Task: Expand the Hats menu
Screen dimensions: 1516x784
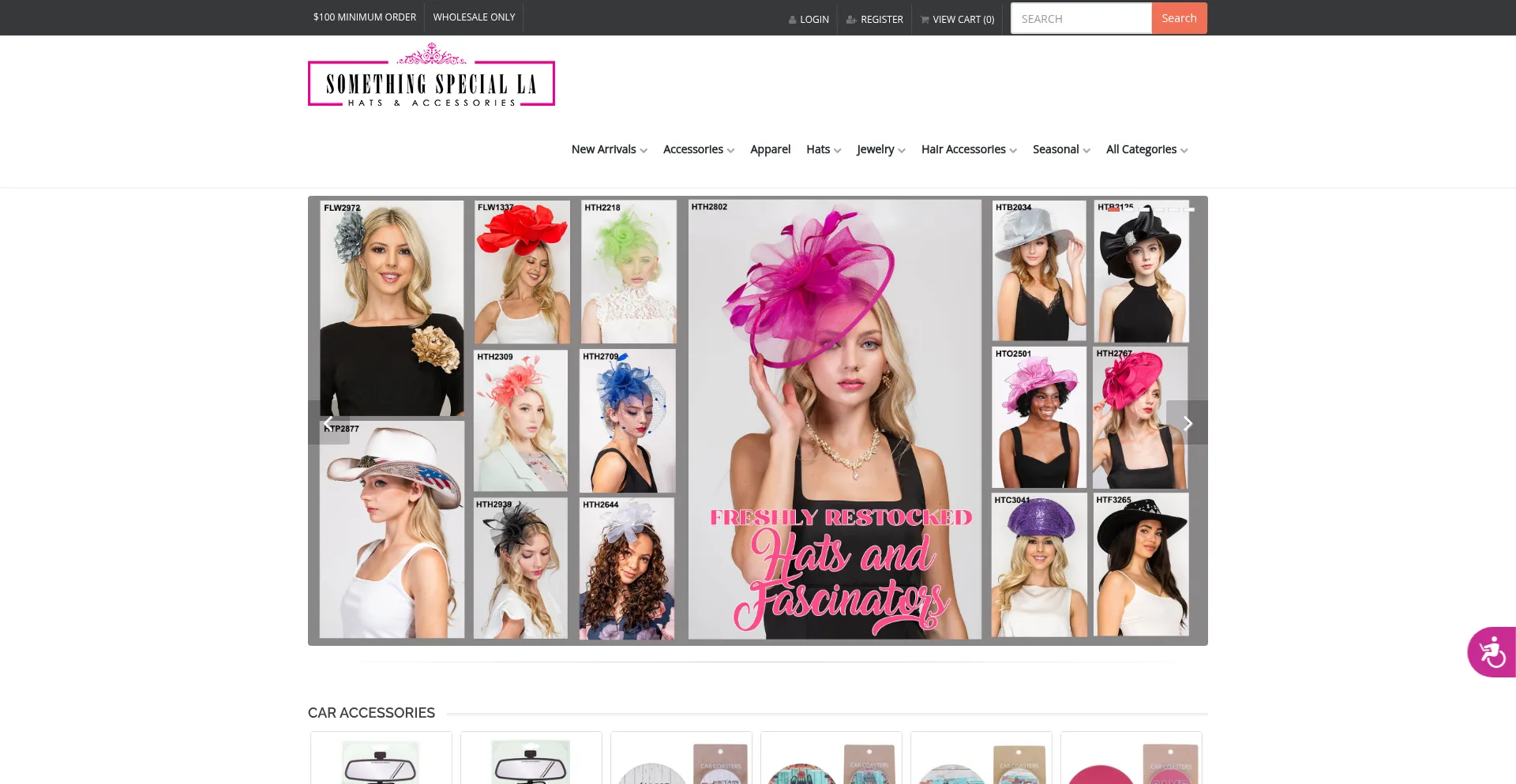Action: coord(824,149)
